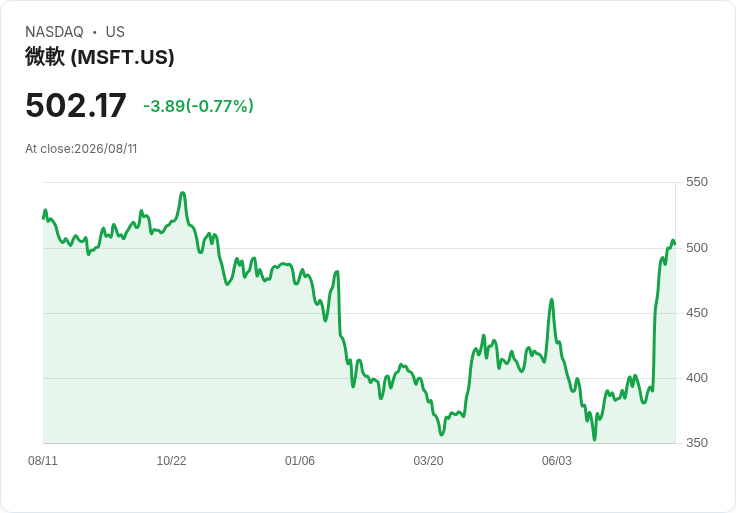Click the spike peak above the 06/03 label
Viewport: 736px width, 513px height.
(552, 299)
